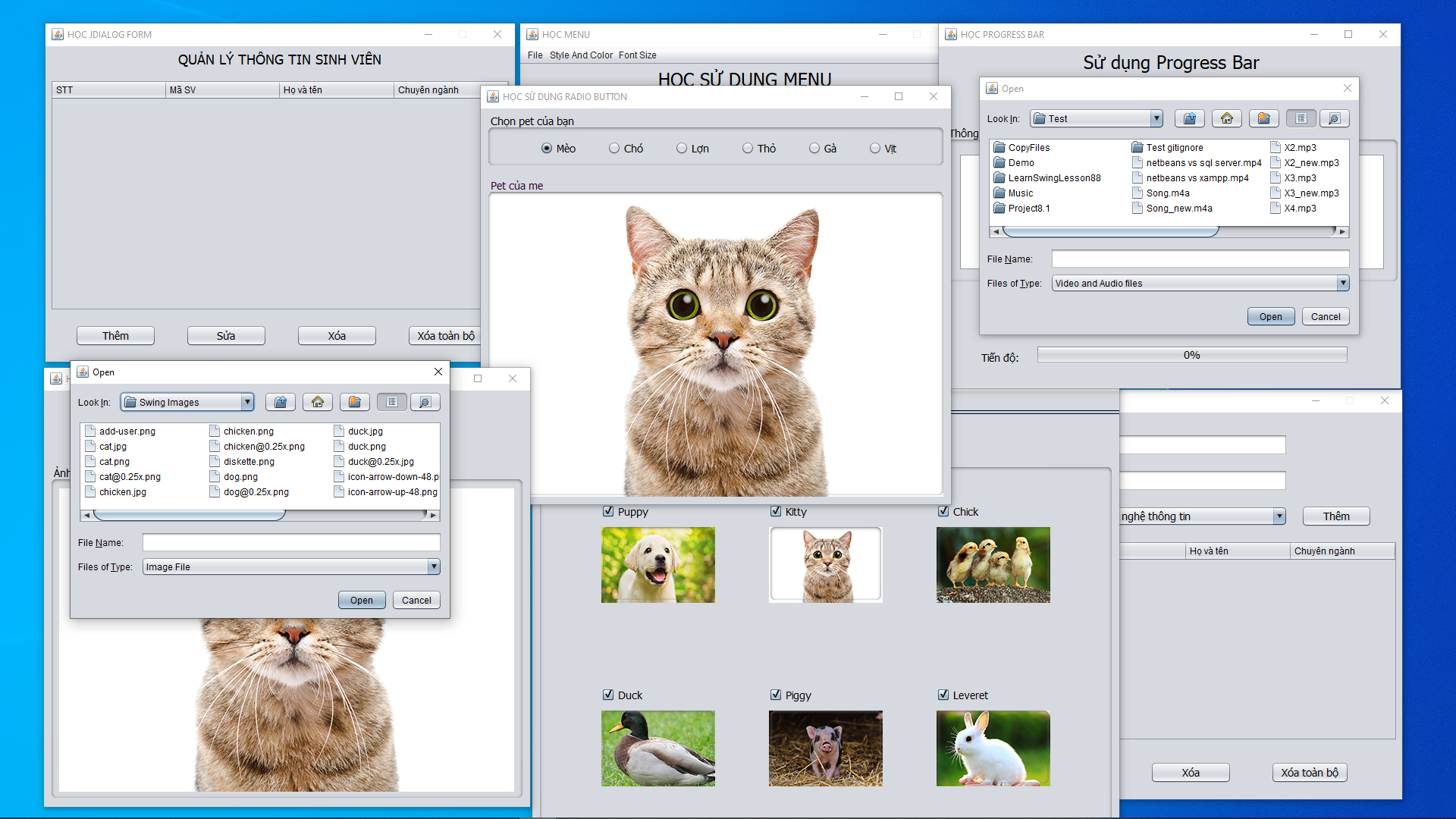Create a new folder in Swing Images dialog

(x=354, y=402)
